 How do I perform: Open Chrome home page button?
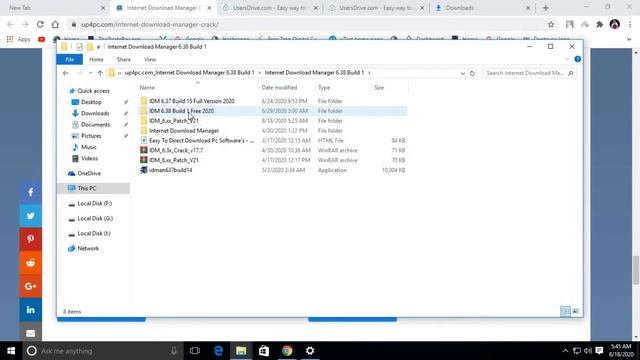tap(55, 24)
